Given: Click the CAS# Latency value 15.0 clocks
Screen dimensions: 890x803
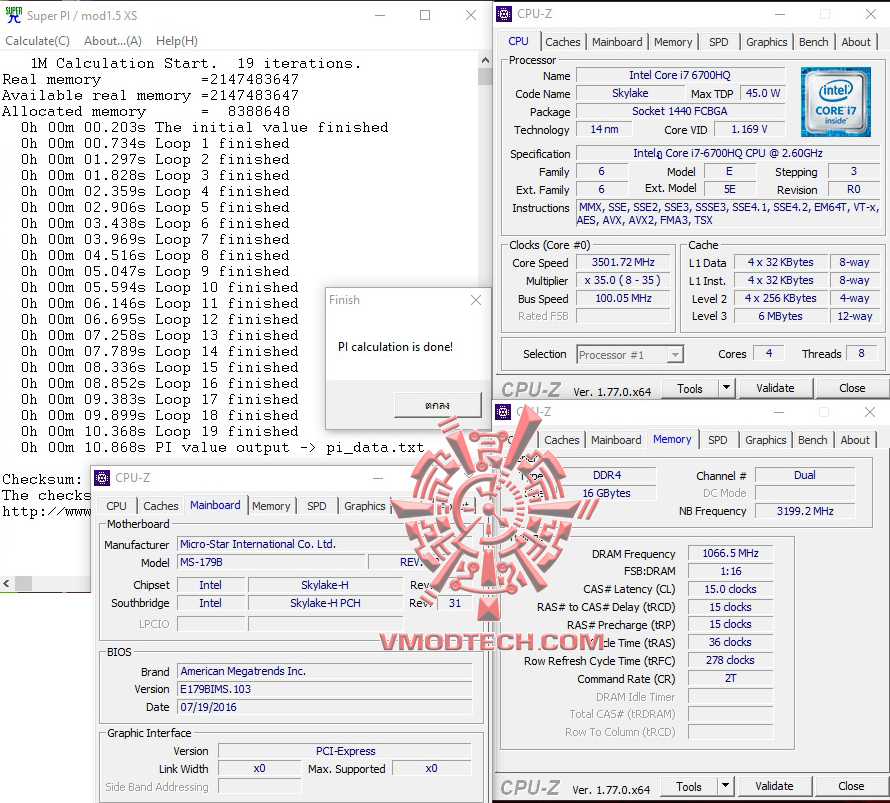Looking at the screenshot, I should click(x=730, y=589).
